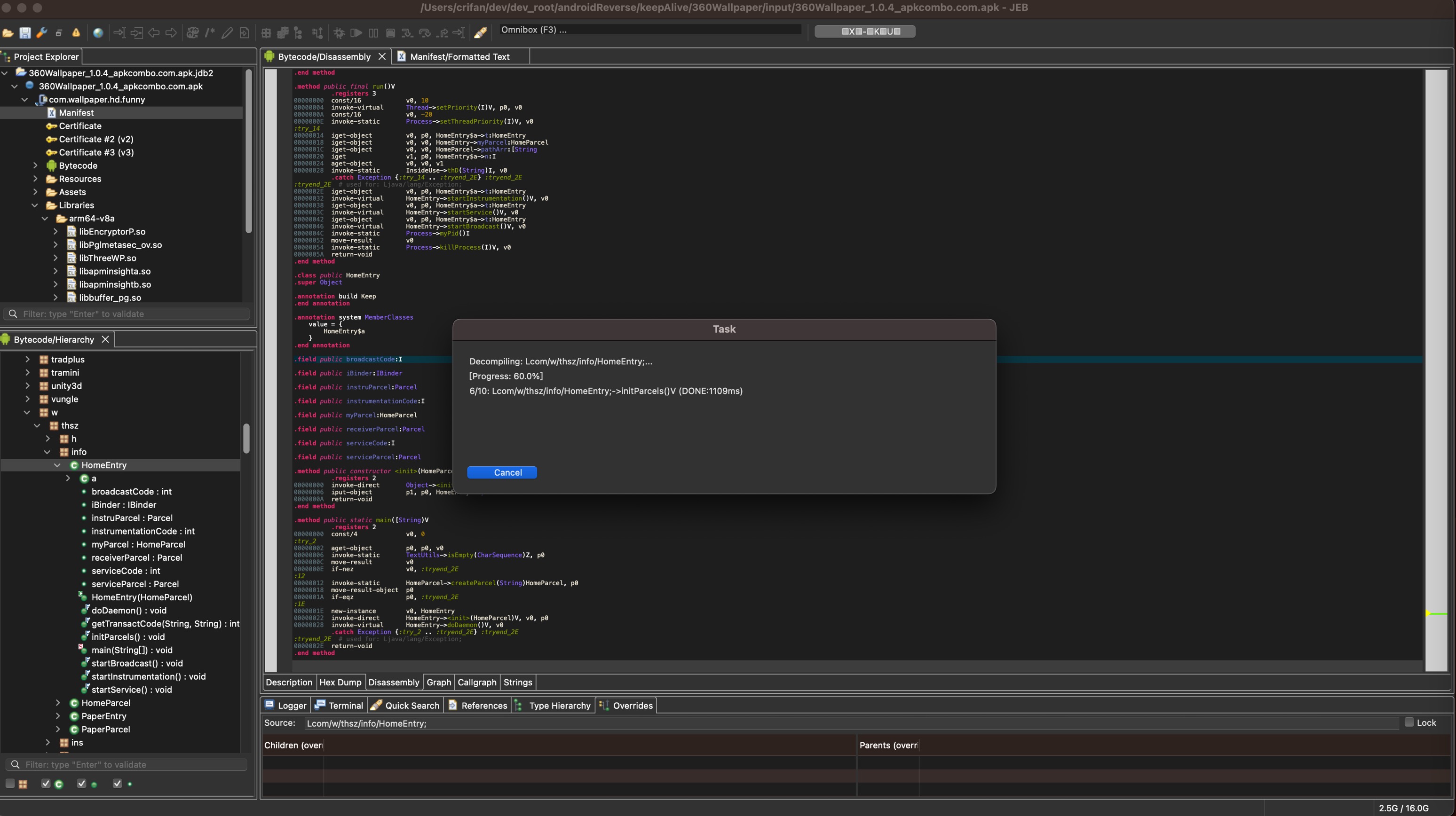The height and width of the screenshot is (816, 1456).
Task: Click the jump-to-address arrow bracket icon
Action: [x=119, y=33]
